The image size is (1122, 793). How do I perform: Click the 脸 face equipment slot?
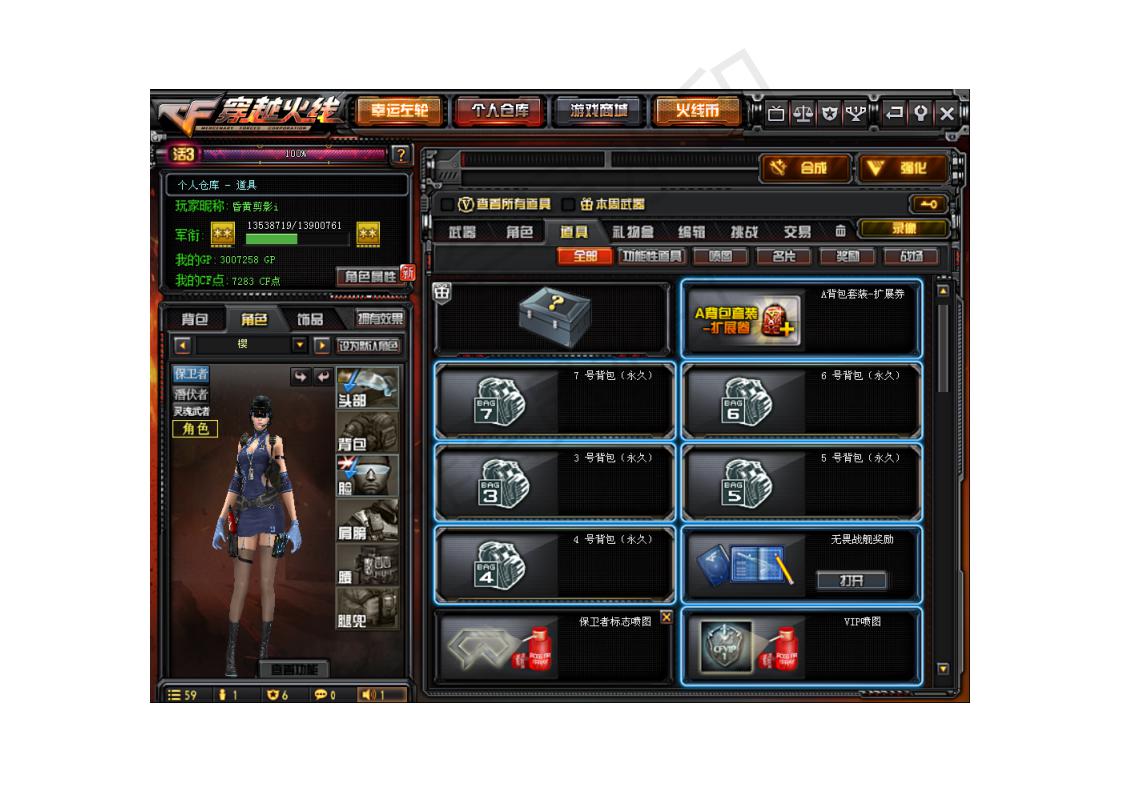(367, 476)
